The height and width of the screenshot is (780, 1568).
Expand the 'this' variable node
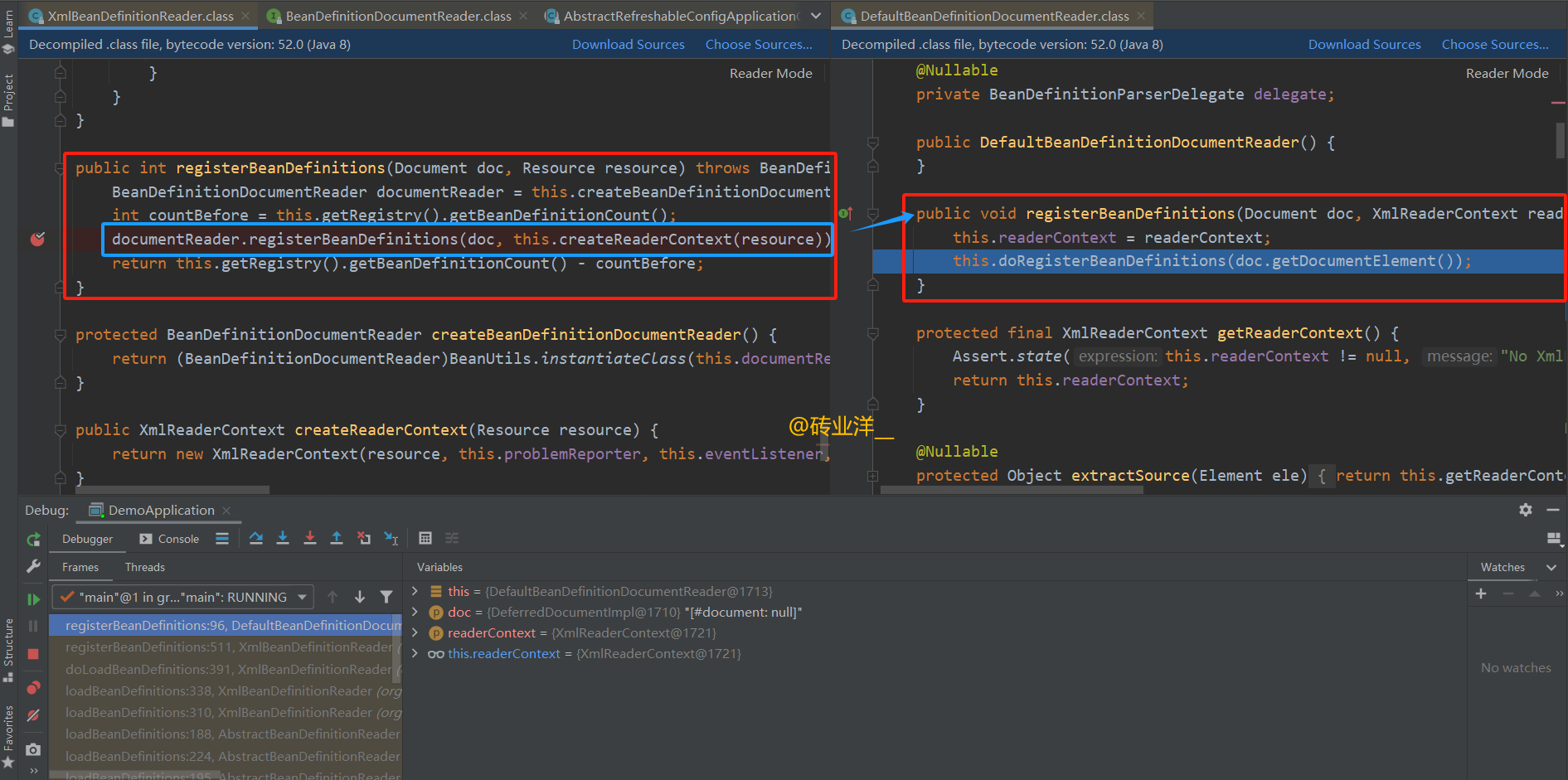[415, 591]
